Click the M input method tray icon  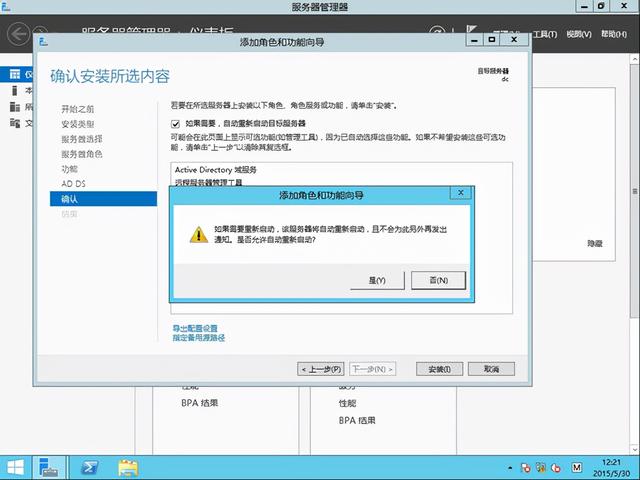click(576, 467)
